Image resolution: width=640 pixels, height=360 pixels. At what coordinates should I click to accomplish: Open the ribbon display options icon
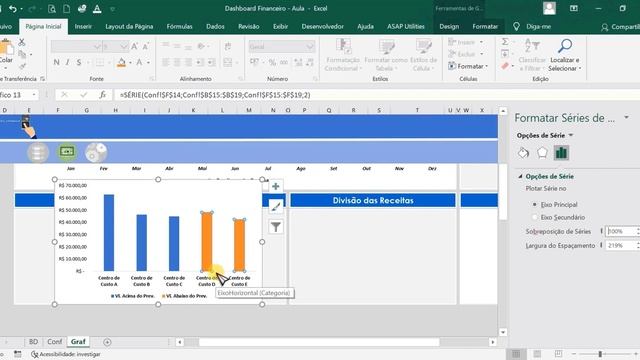point(573,8)
